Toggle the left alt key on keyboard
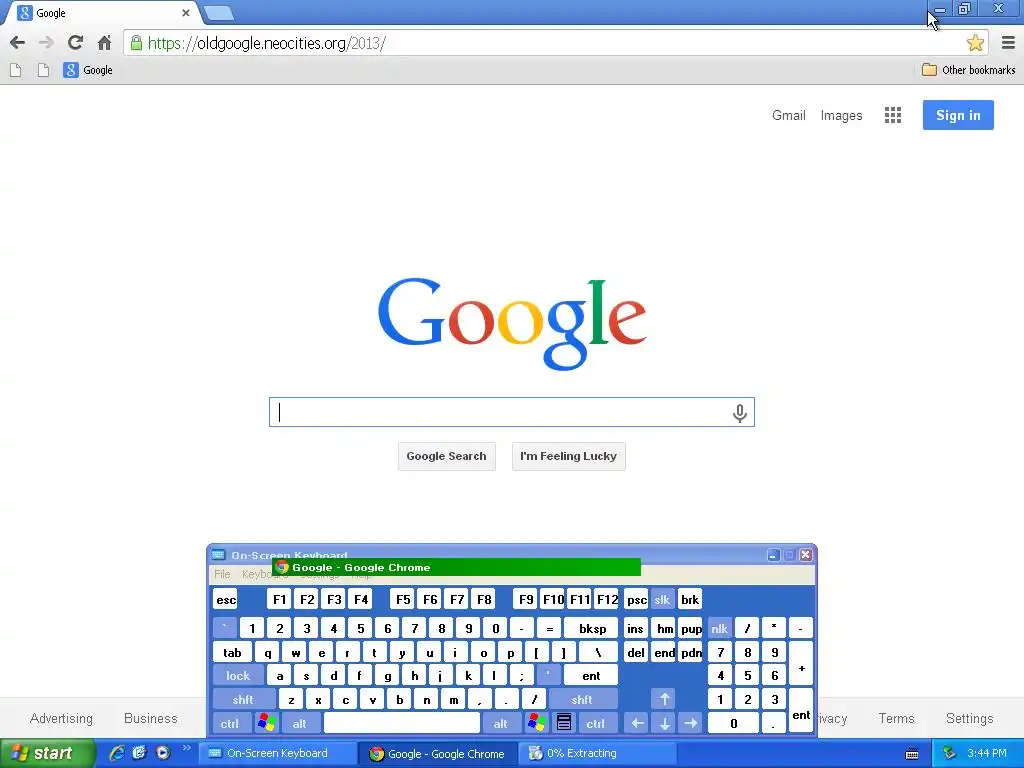The width and height of the screenshot is (1024, 768). tap(300, 724)
